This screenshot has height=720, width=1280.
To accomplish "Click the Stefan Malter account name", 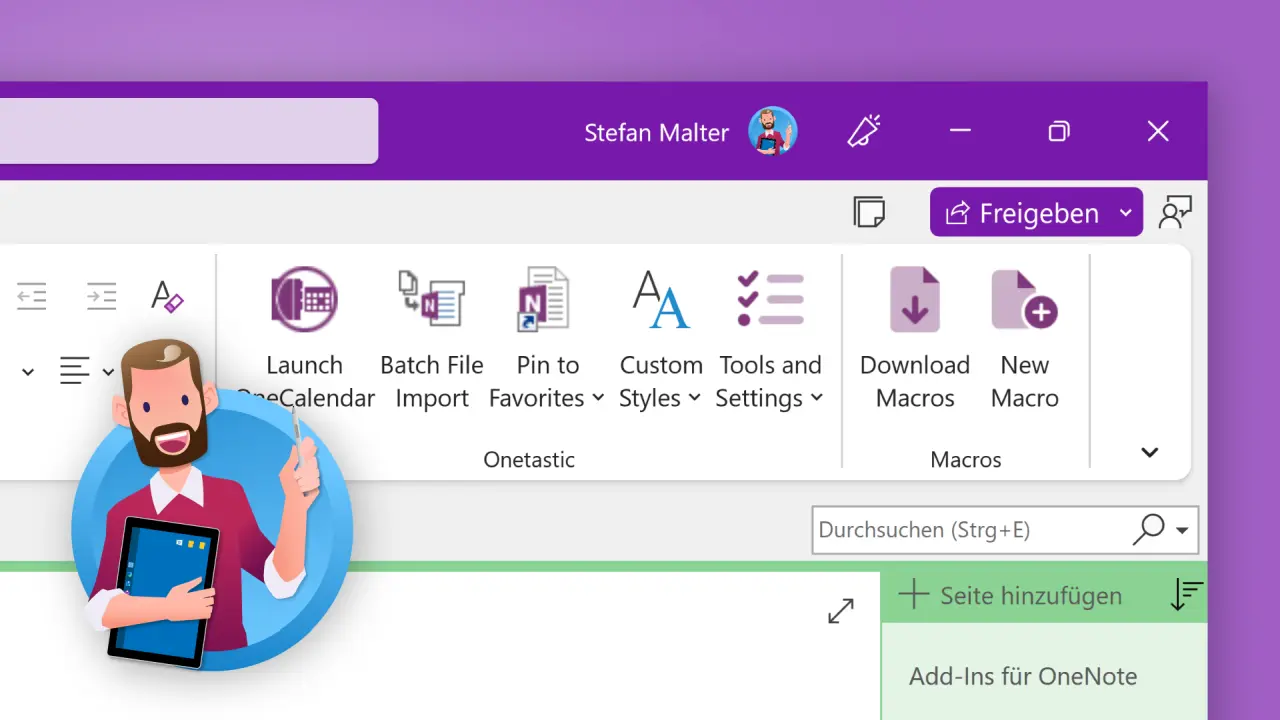I will coord(656,132).
